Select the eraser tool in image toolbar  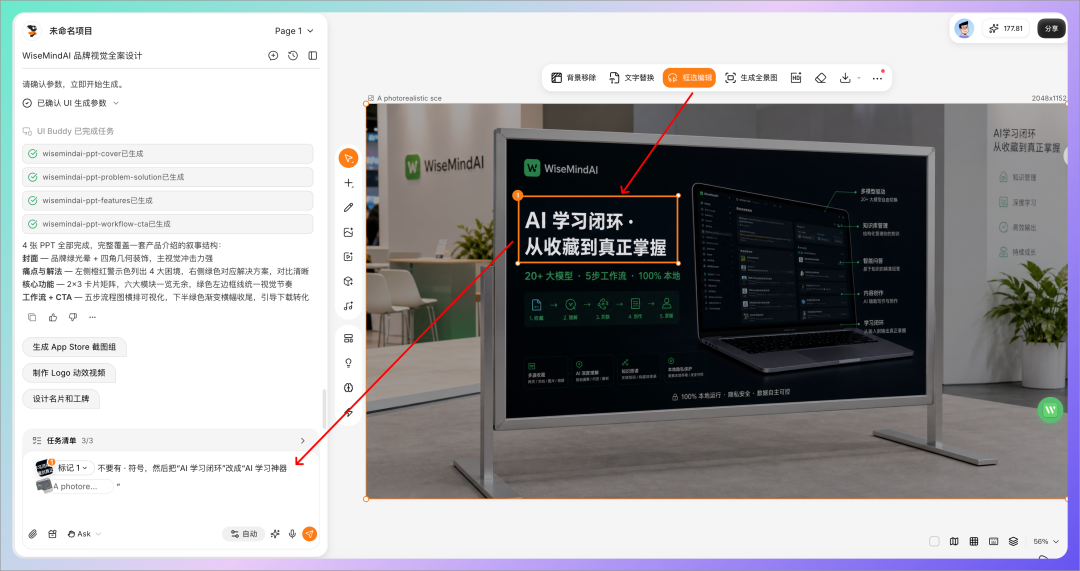click(x=820, y=78)
